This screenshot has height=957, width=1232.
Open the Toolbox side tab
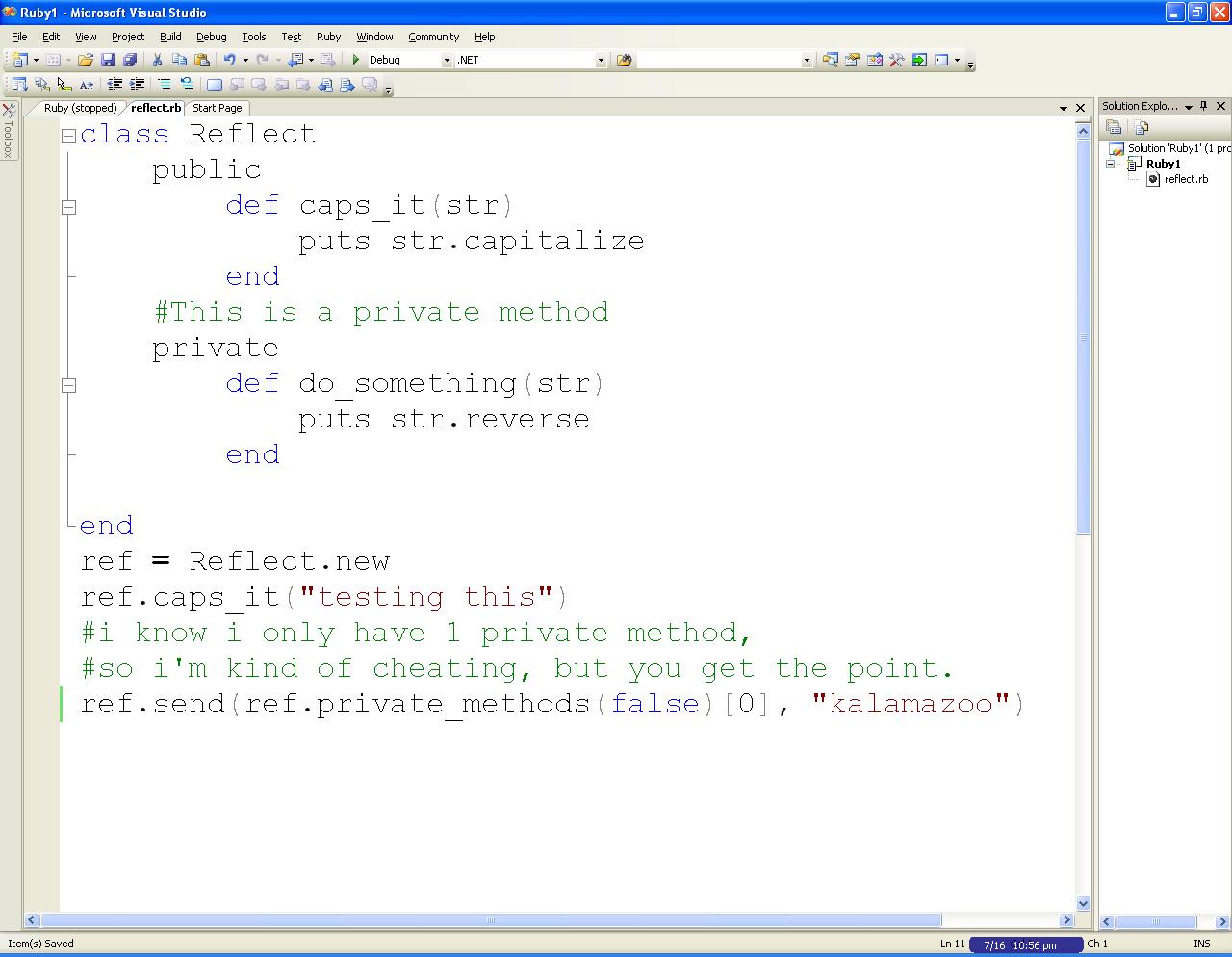click(x=9, y=132)
